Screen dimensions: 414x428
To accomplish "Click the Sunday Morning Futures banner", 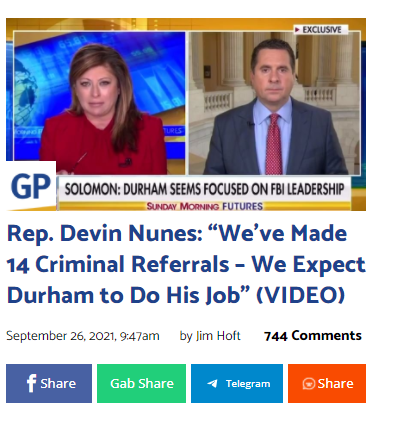I will [x=205, y=206].
